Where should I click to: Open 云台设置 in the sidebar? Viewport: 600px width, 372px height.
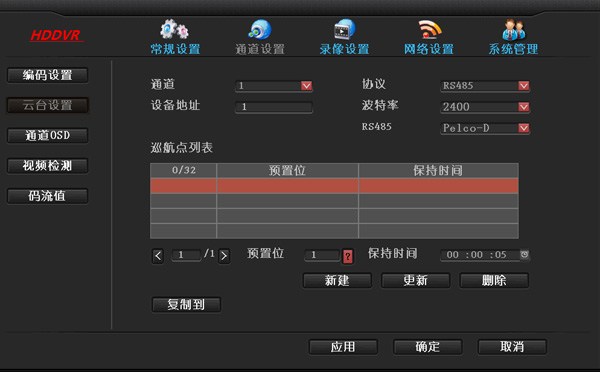pyautogui.click(x=47, y=105)
